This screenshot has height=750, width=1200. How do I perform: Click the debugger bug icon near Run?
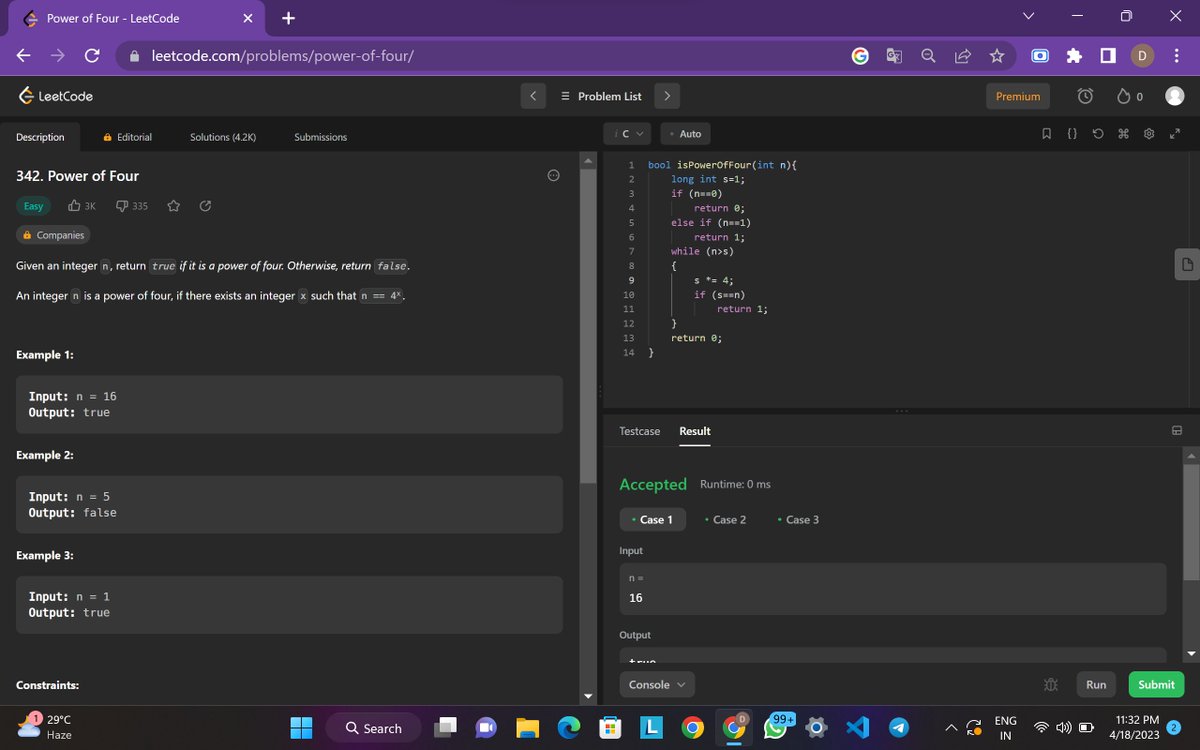[x=1050, y=685]
